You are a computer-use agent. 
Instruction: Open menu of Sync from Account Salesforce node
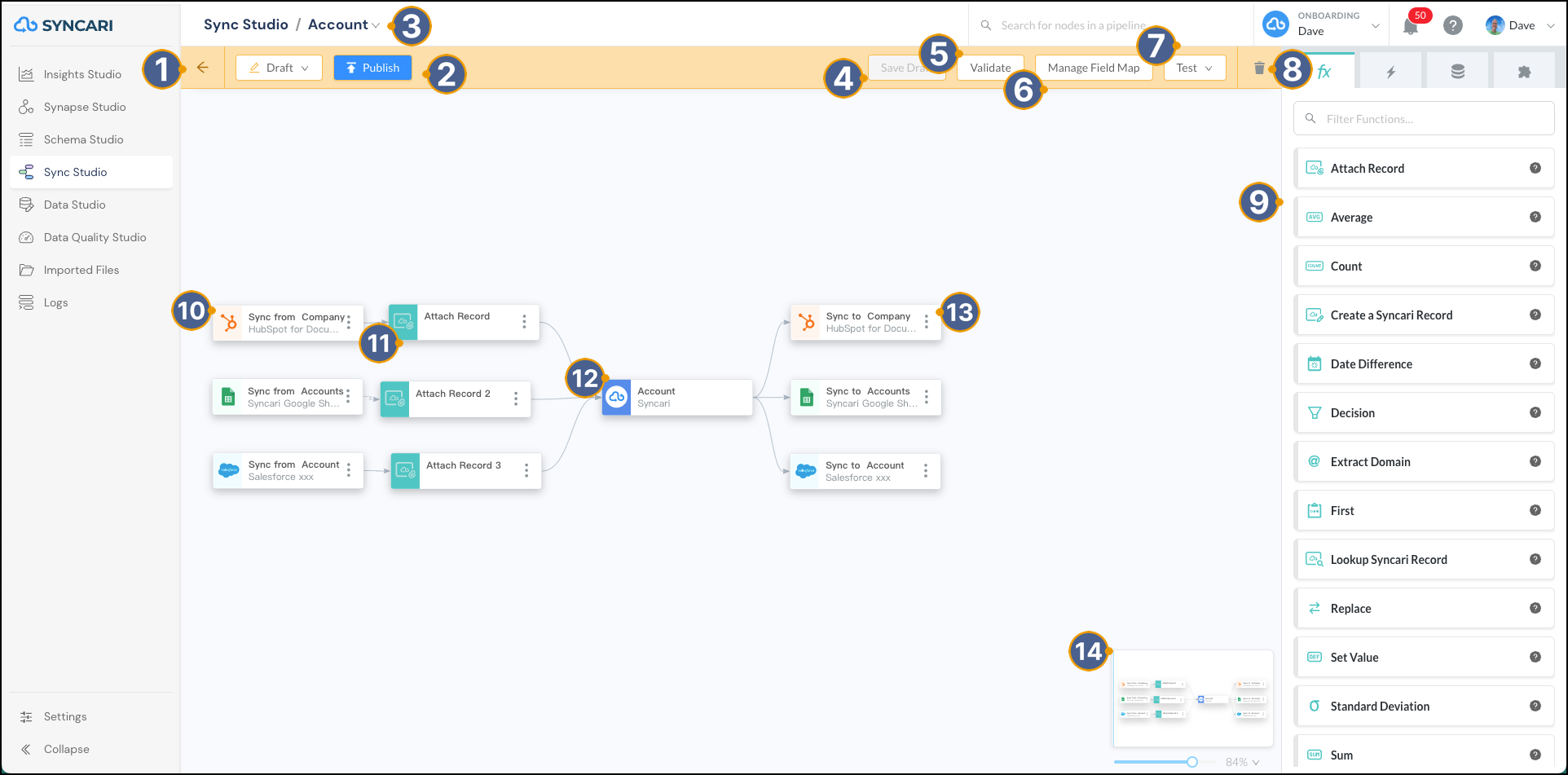[x=349, y=469]
